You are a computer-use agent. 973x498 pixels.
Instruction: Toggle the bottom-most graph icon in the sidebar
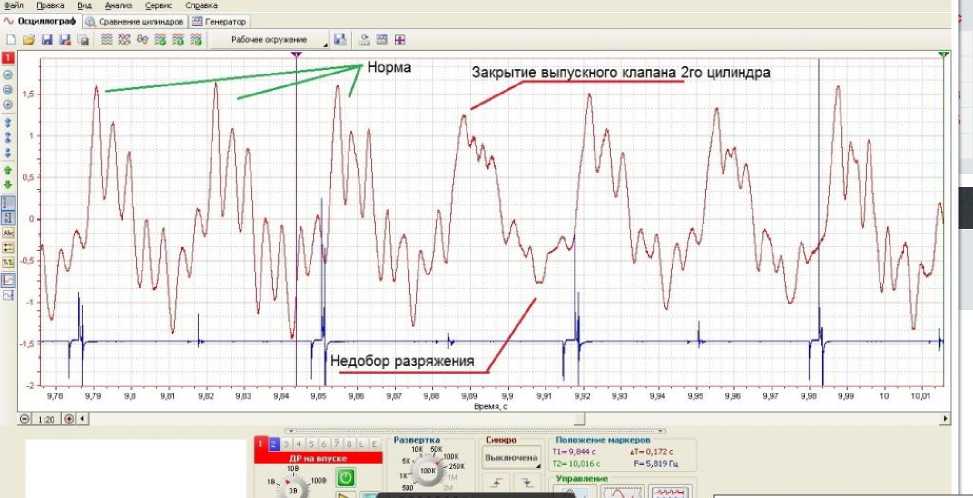point(9,296)
